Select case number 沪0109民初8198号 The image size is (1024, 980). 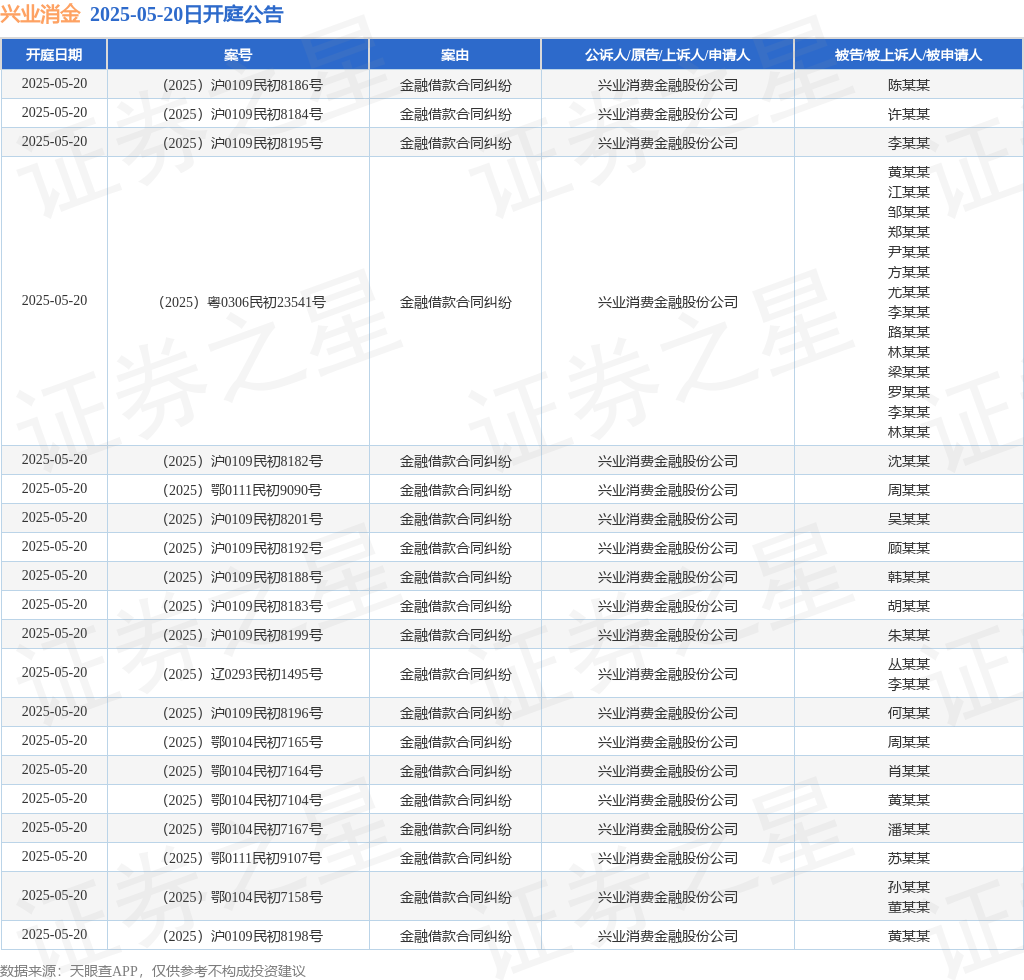pos(242,936)
